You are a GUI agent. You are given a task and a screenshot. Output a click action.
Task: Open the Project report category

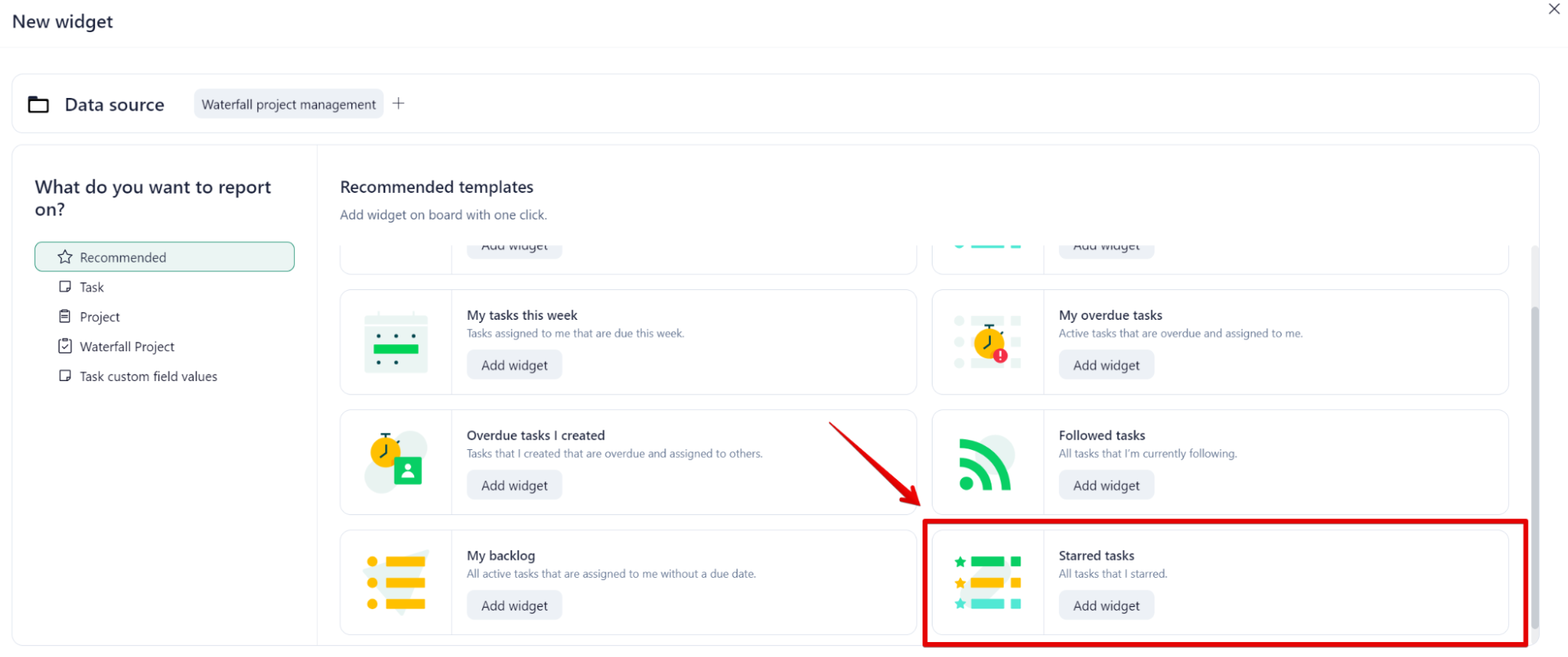100,317
